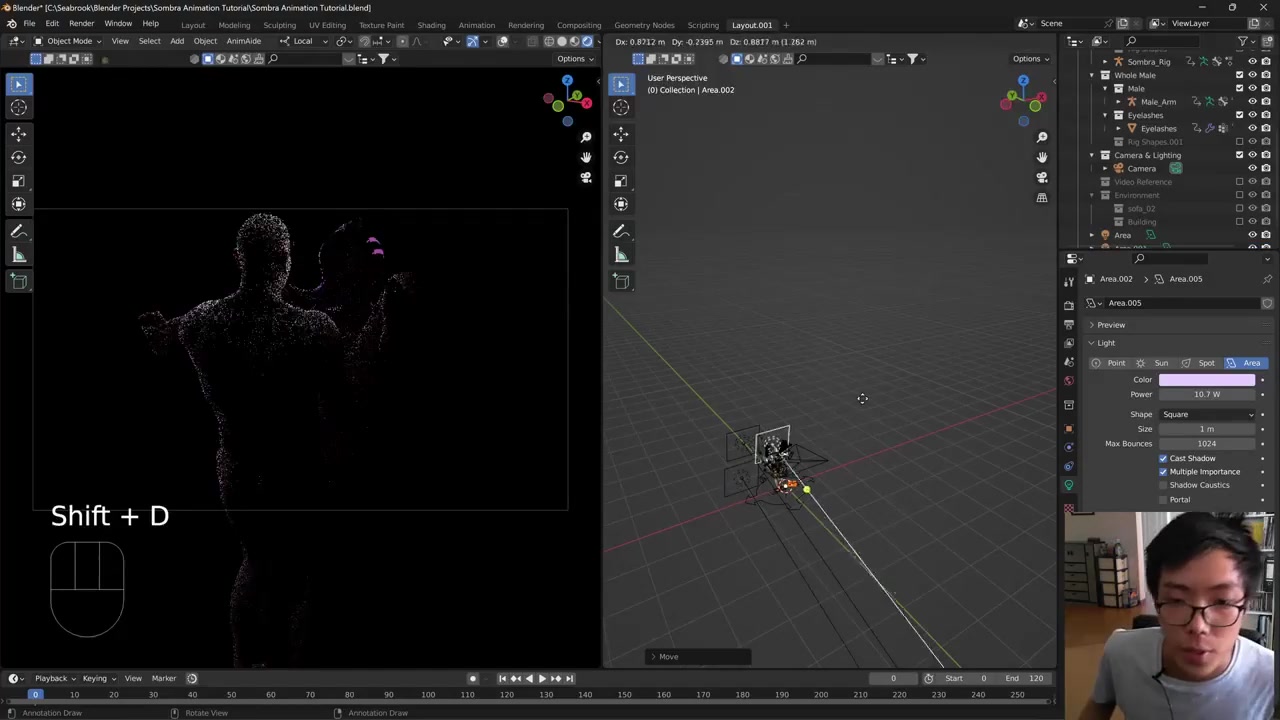Screen dimensions: 1280x720
Task: Click the light Color swatch
Action: coord(1207,380)
